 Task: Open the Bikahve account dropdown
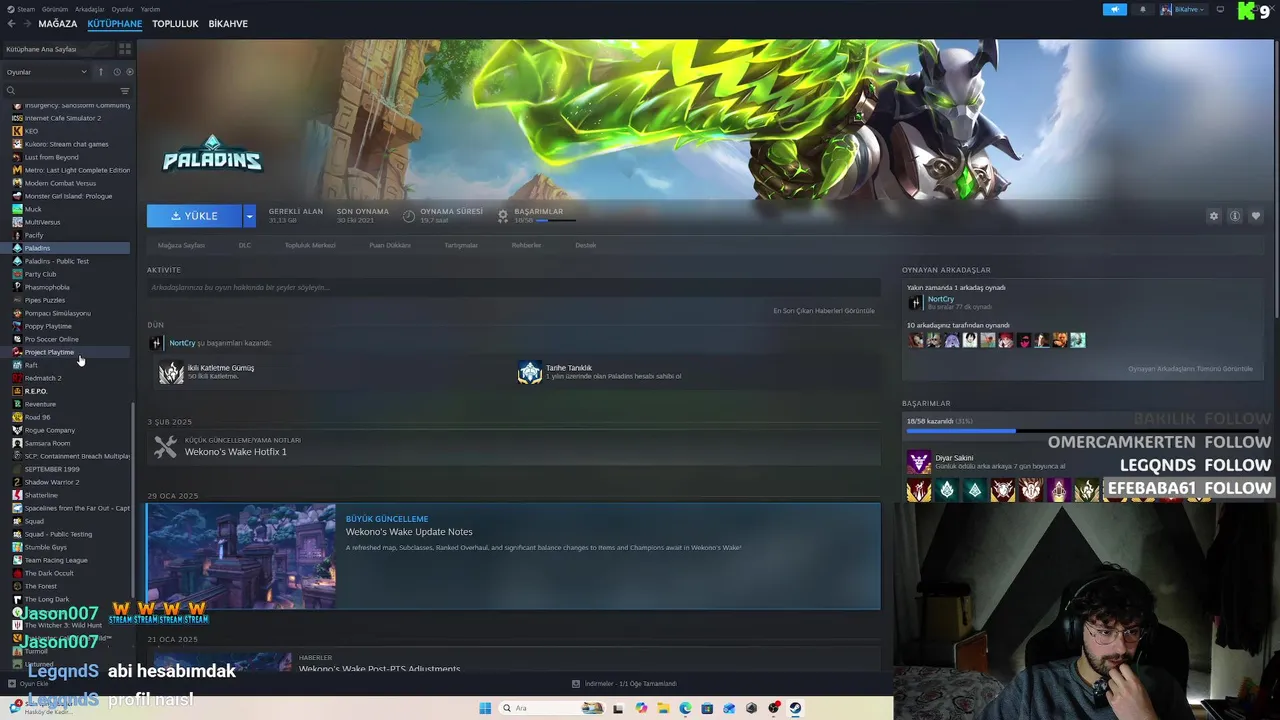click(1183, 9)
